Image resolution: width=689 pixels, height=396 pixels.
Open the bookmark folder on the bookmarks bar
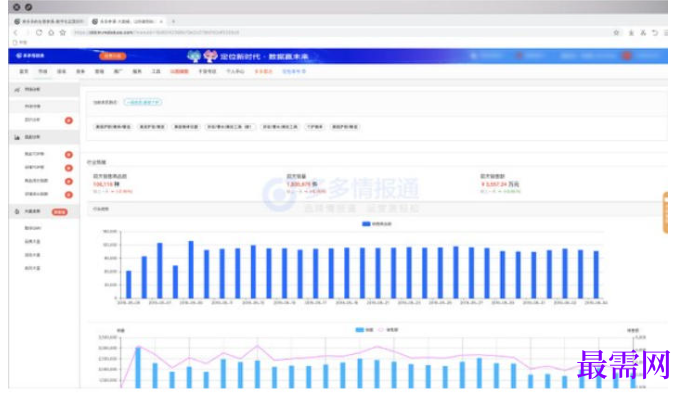pos(20,43)
